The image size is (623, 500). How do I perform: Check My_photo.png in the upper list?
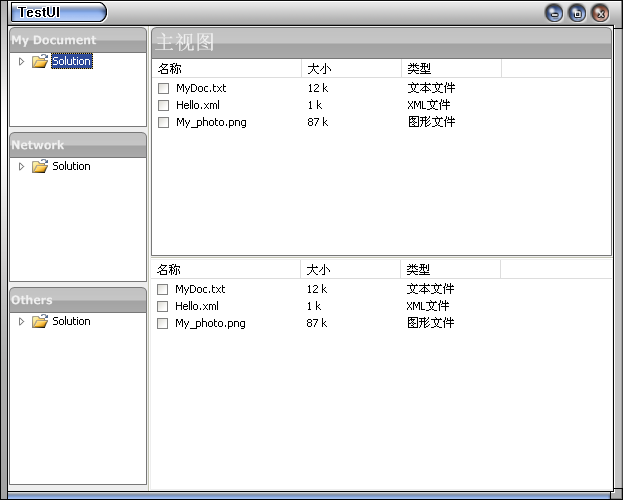[163, 122]
